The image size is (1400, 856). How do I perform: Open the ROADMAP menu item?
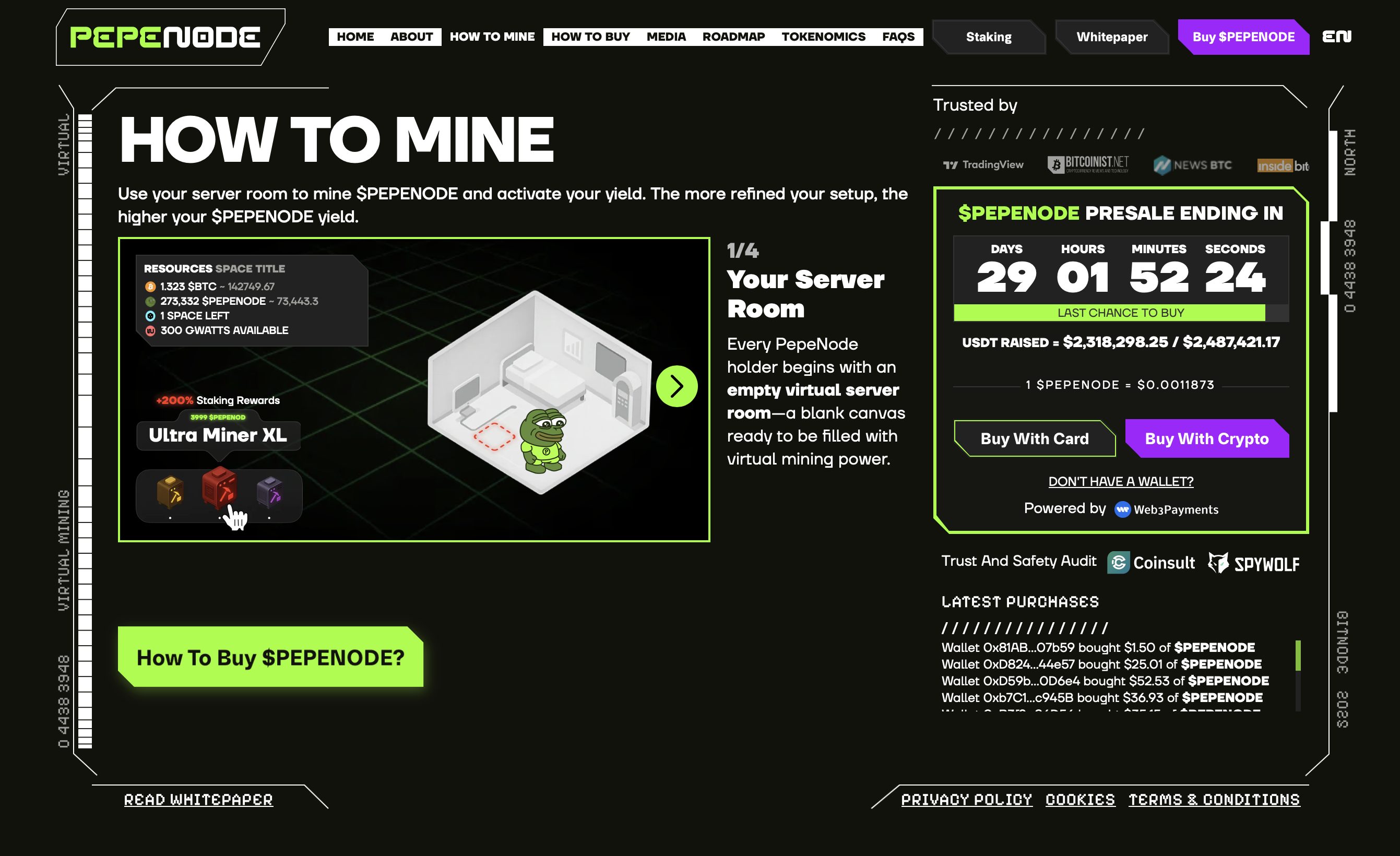click(733, 37)
